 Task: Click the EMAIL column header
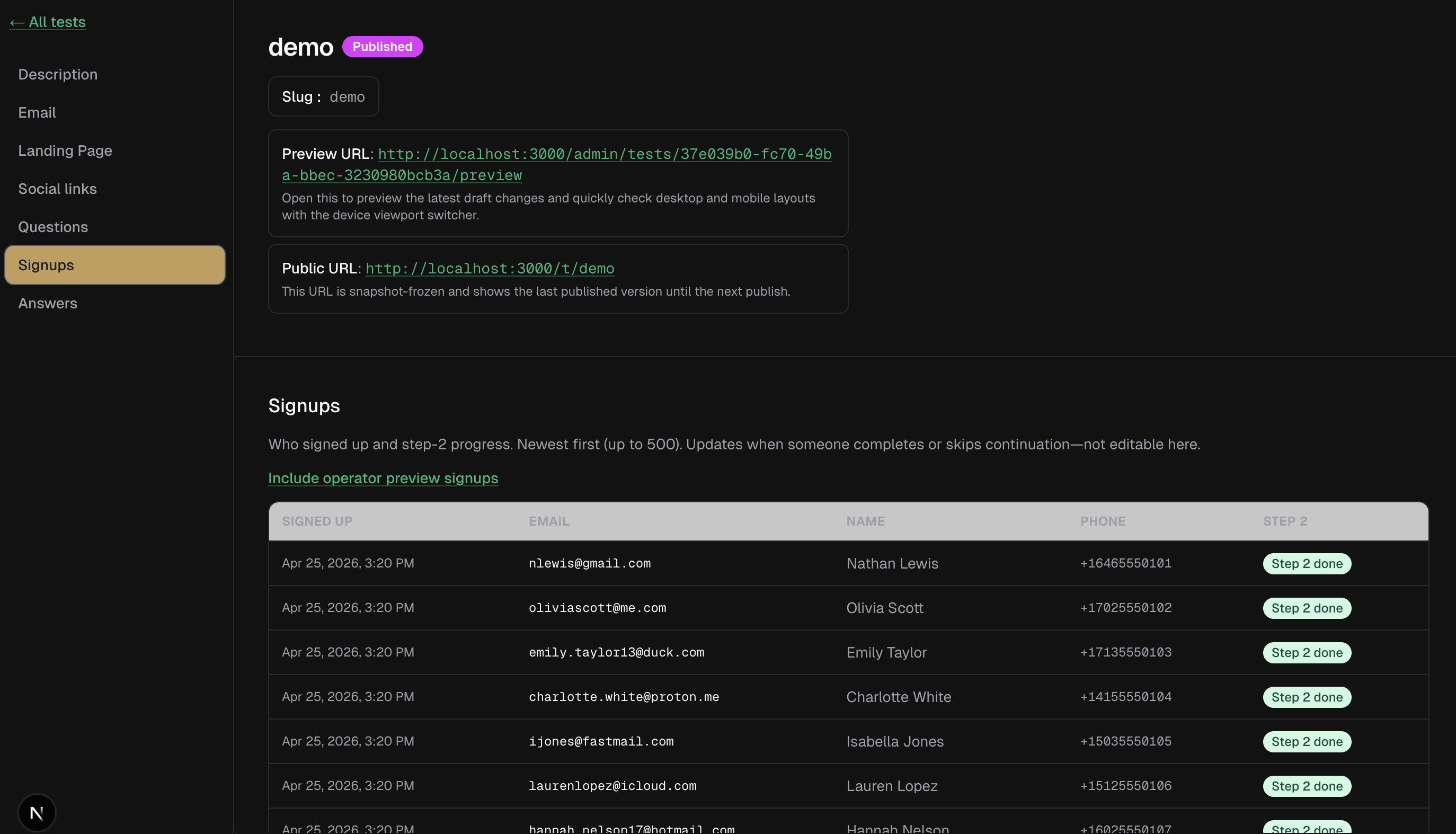[x=549, y=521]
